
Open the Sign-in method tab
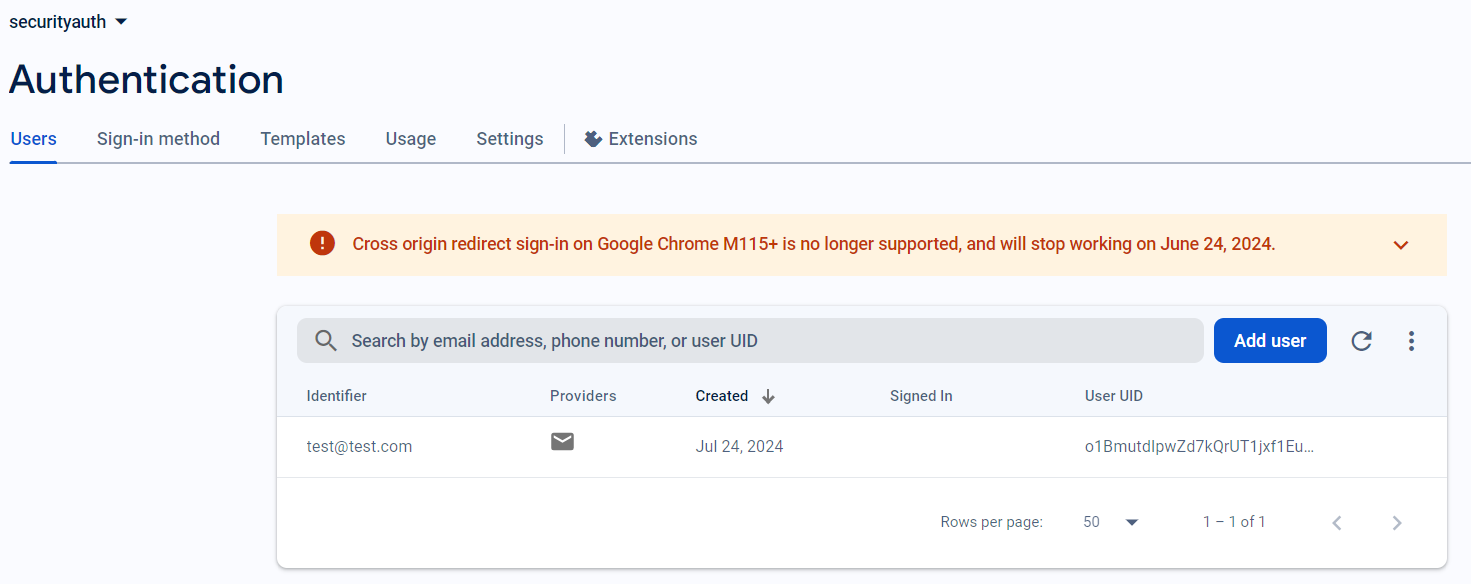158,139
